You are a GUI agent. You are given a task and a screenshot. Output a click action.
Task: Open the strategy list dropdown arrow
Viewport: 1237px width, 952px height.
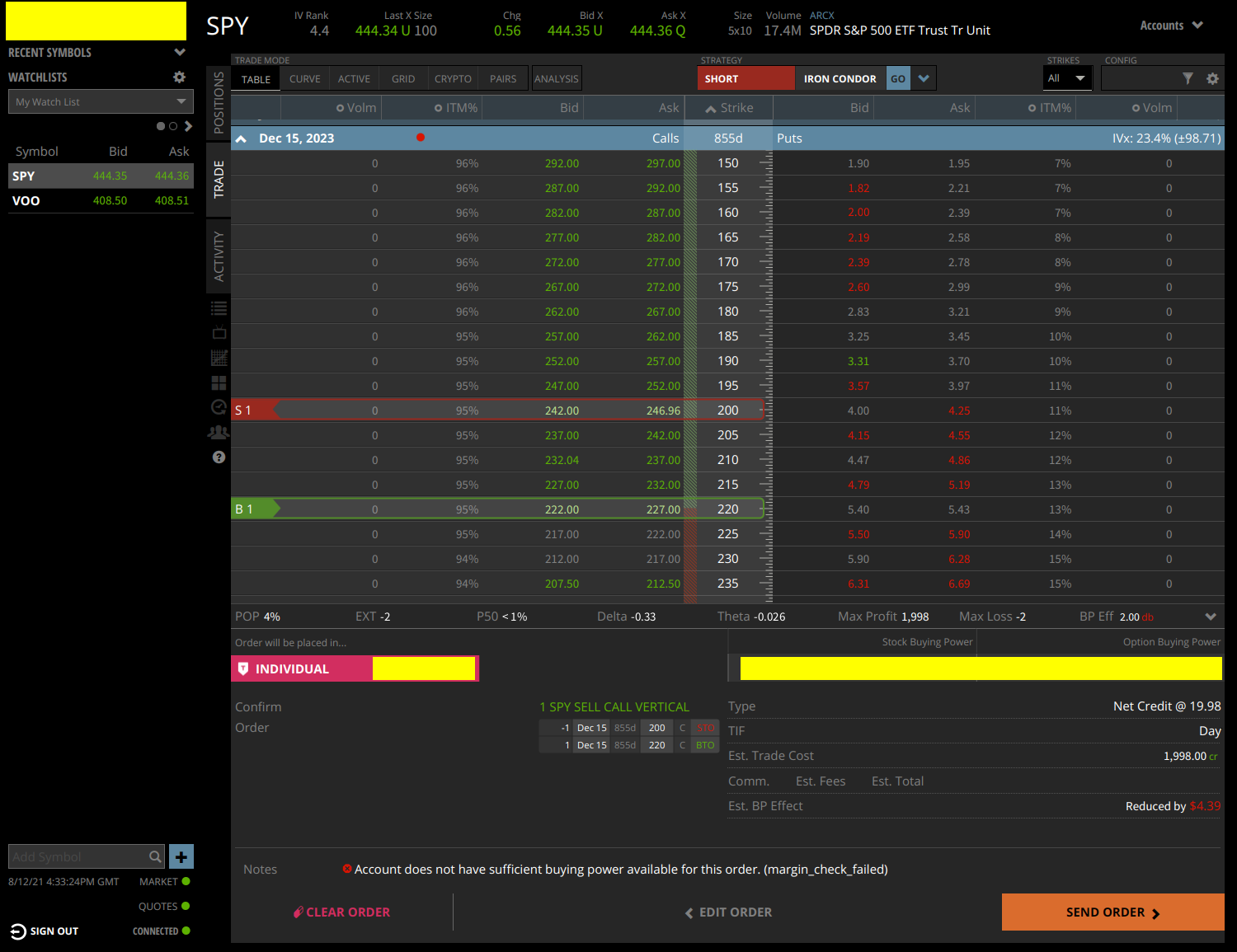tap(924, 78)
